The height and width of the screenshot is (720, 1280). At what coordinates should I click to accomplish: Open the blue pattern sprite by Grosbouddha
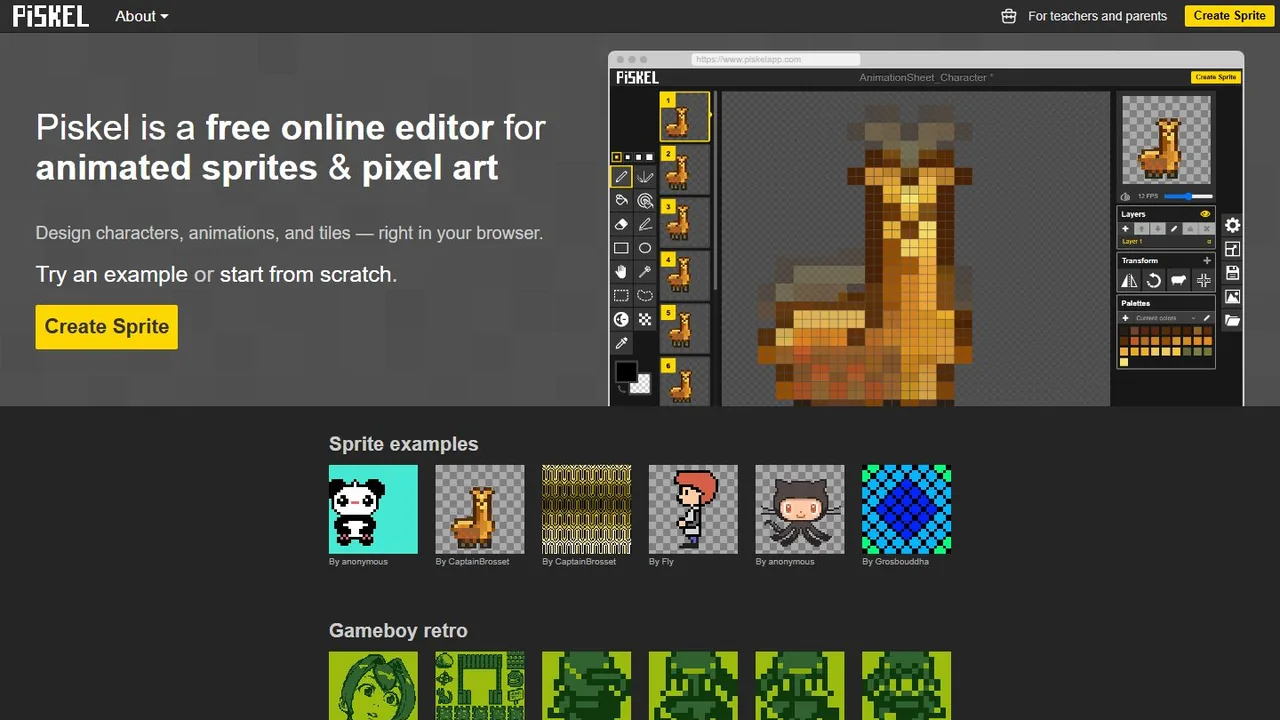tap(907, 509)
